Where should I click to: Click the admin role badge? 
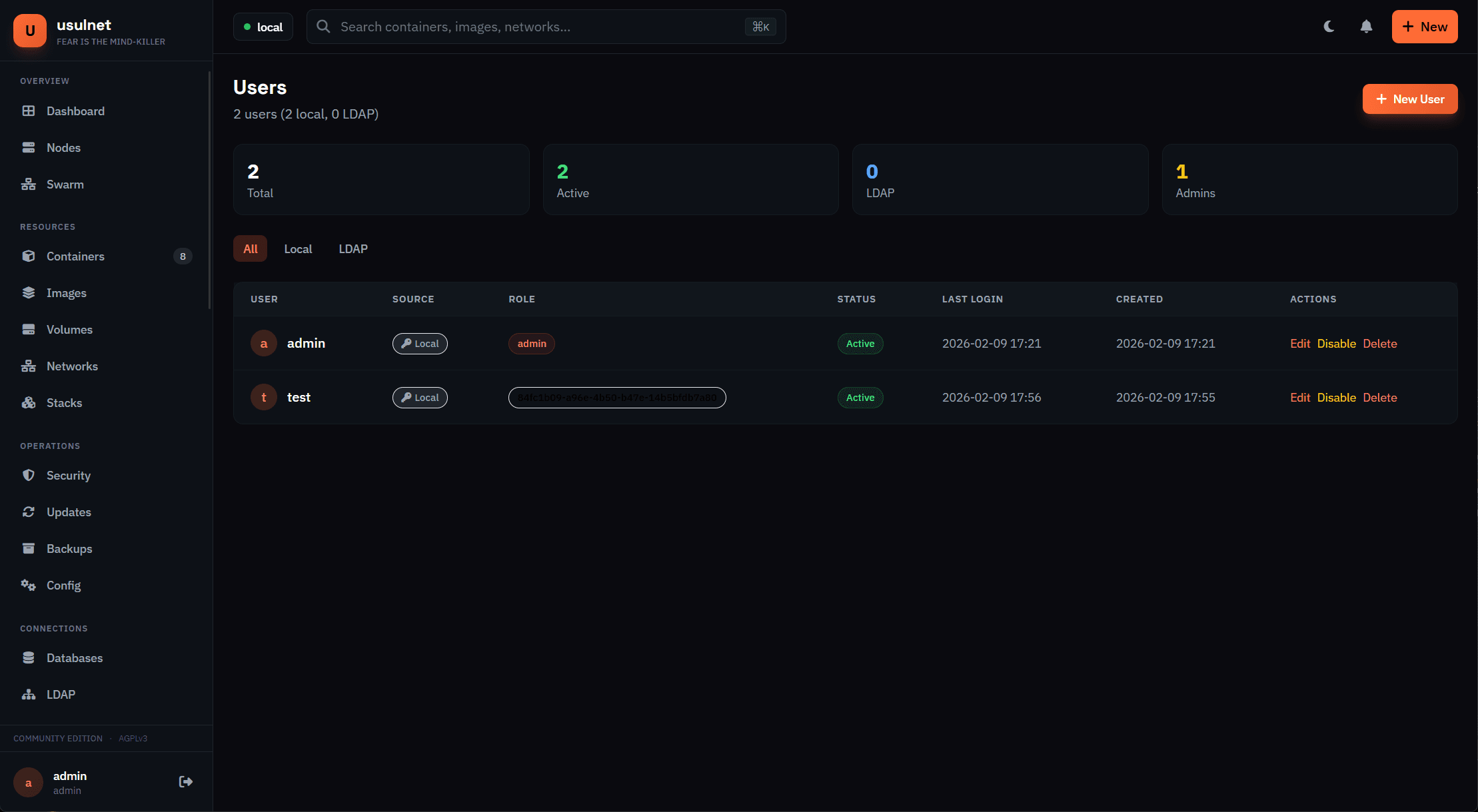[x=531, y=343]
